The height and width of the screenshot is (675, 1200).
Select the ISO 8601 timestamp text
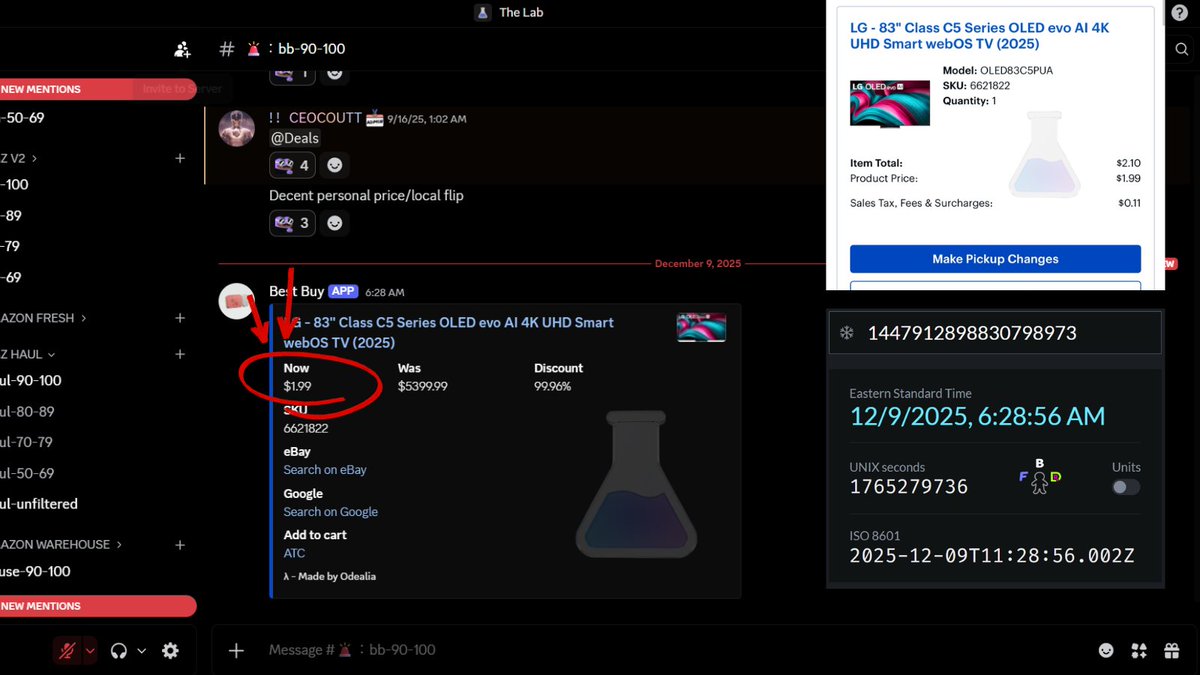pos(992,556)
